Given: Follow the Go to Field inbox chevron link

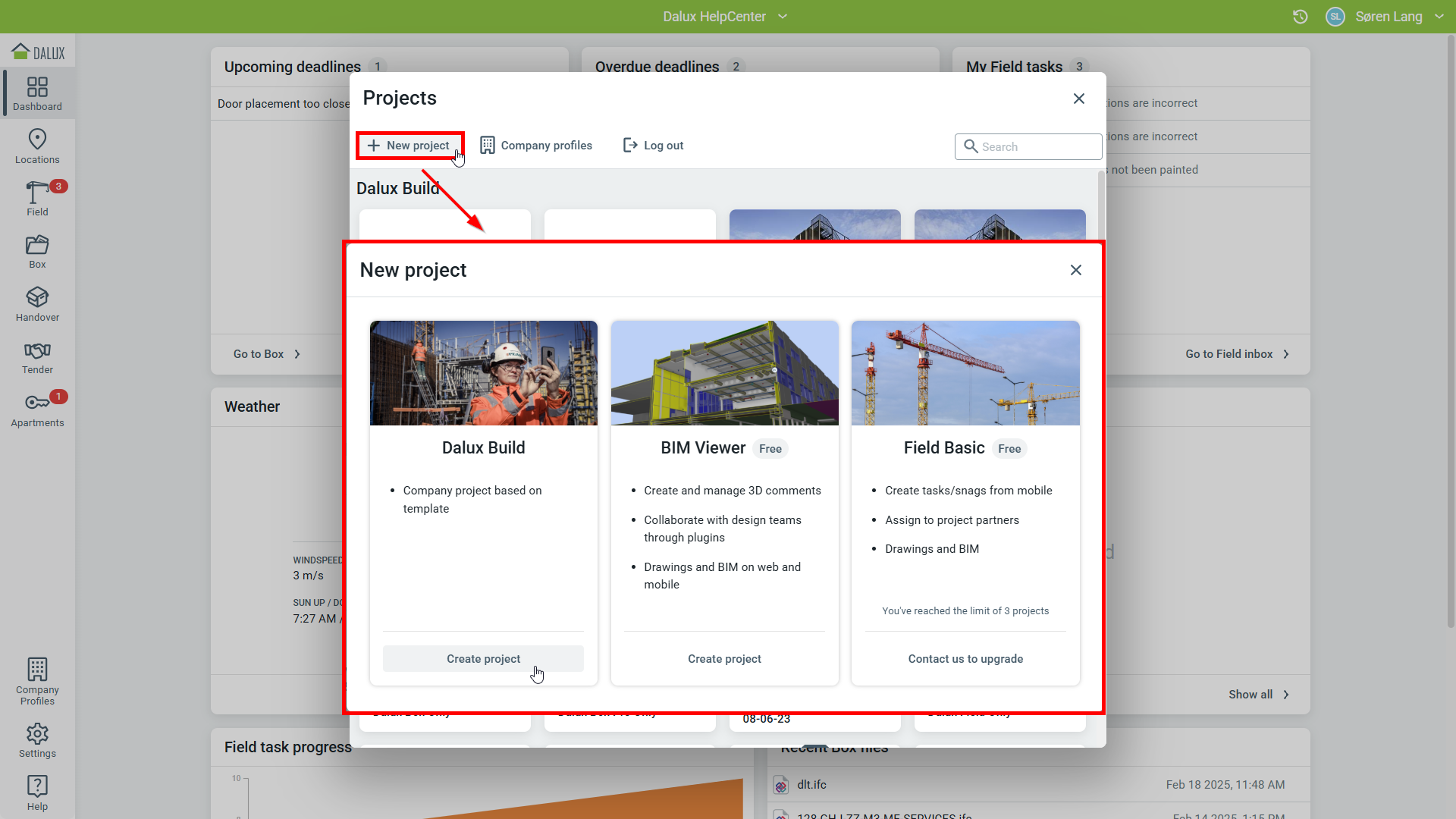Looking at the screenshot, I should (1237, 354).
